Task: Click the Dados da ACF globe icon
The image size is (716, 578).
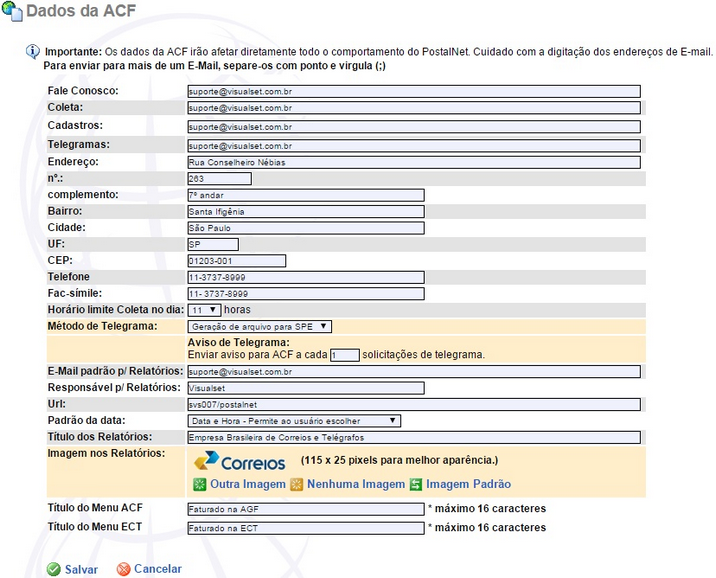Action: (12, 11)
